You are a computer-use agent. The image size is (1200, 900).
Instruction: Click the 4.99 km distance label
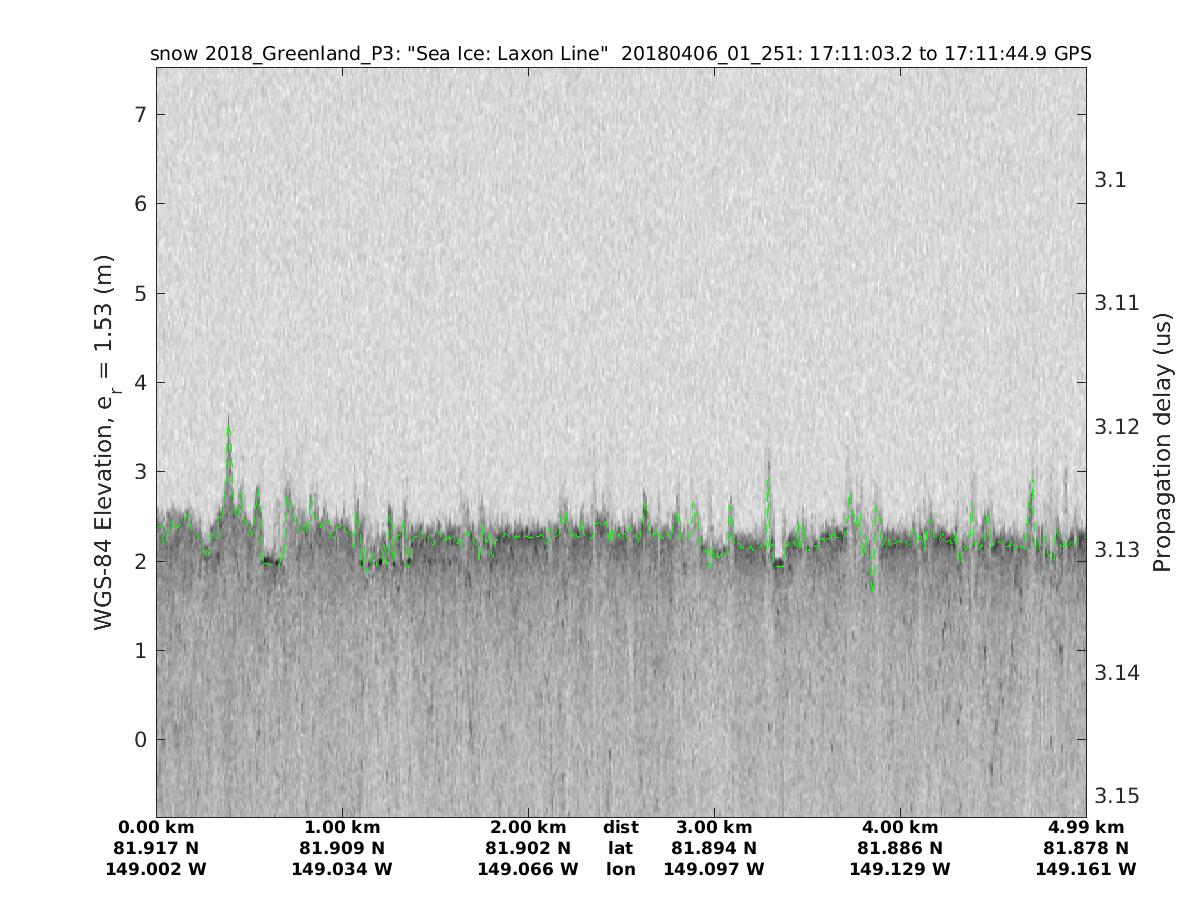click(1086, 828)
